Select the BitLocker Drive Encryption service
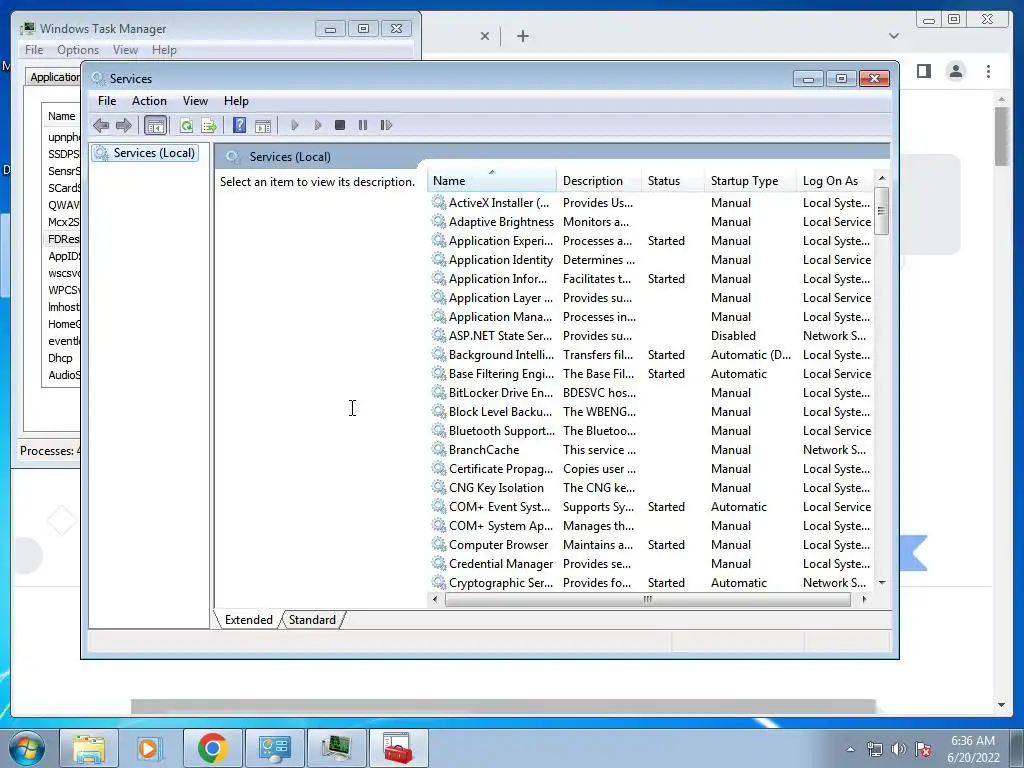This screenshot has width=1024, height=768. point(651,392)
